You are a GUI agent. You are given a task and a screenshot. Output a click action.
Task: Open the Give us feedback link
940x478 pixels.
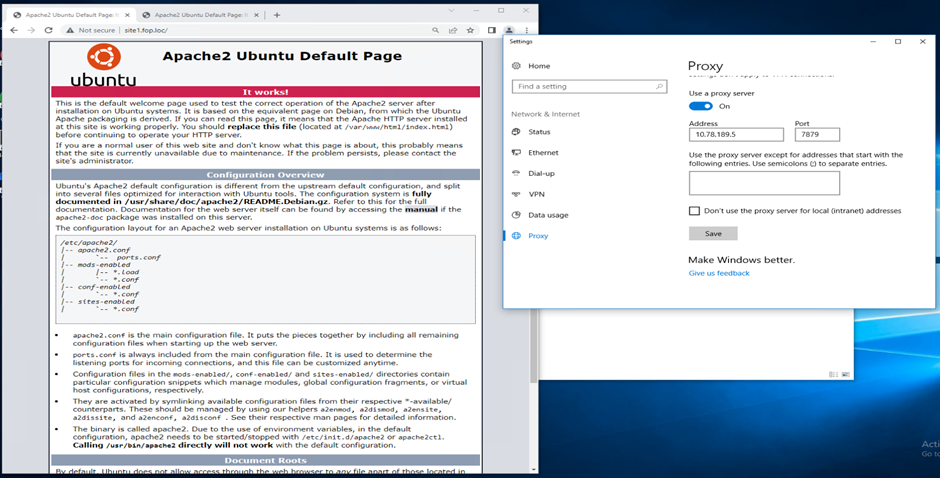coord(718,273)
